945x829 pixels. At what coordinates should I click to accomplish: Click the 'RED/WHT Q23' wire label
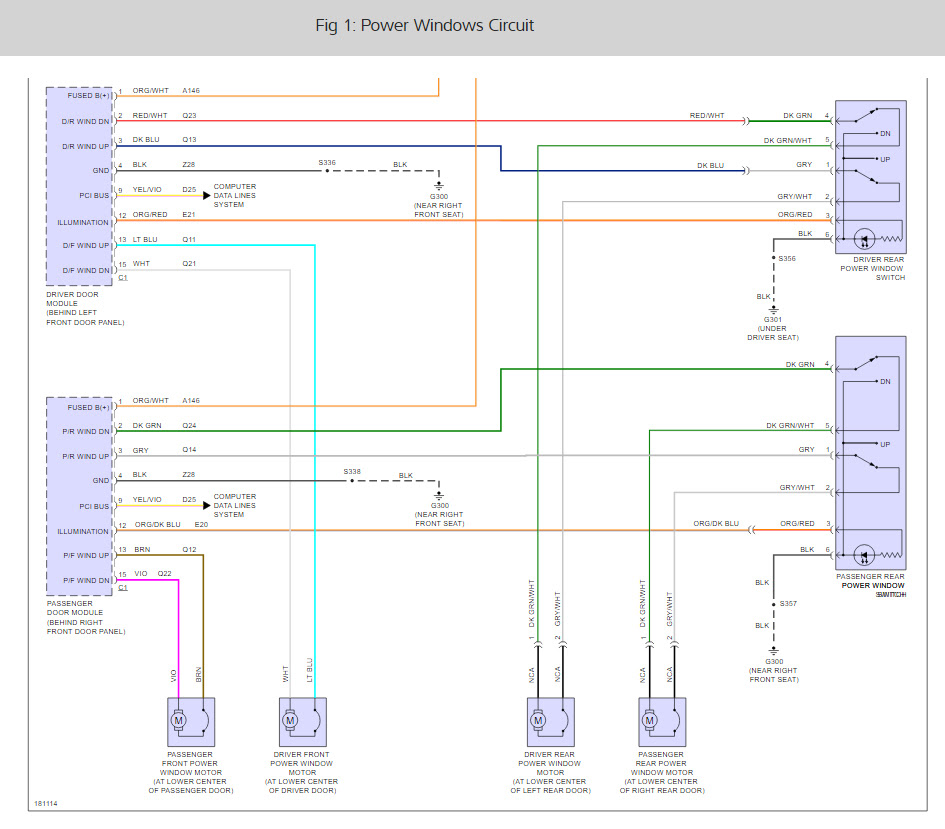165,115
